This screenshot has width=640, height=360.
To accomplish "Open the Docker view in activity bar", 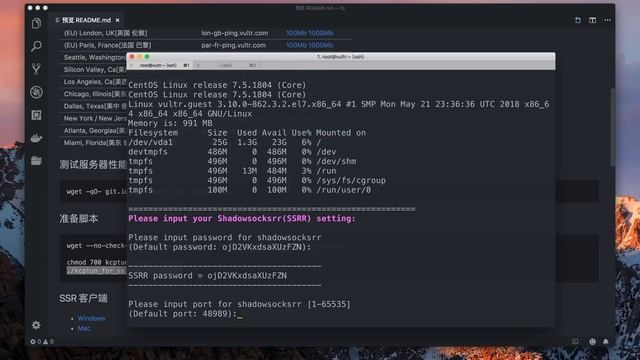I will (36, 138).
